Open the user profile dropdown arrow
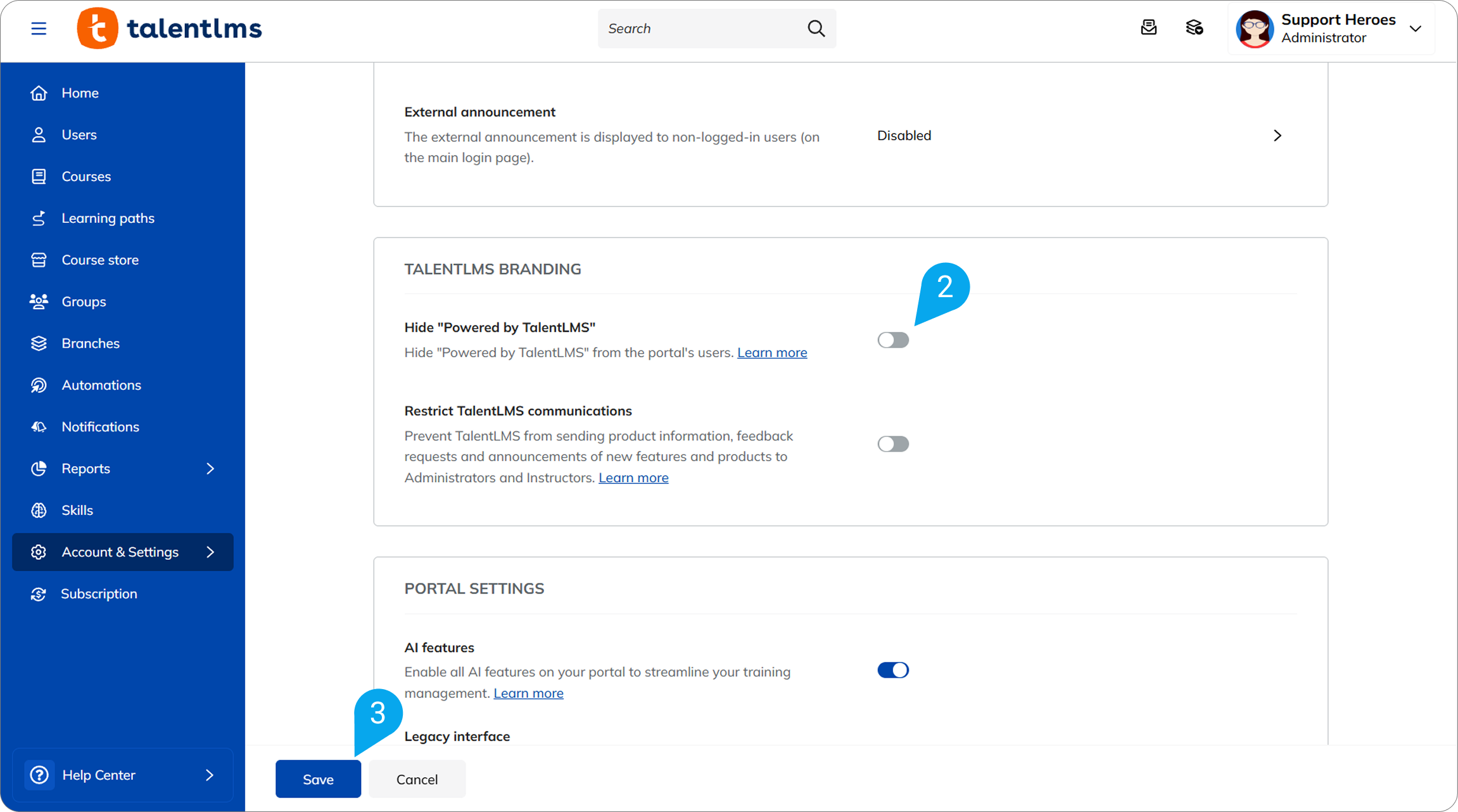The width and height of the screenshot is (1458, 812). pyautogui.click(x=1415, y=29)
